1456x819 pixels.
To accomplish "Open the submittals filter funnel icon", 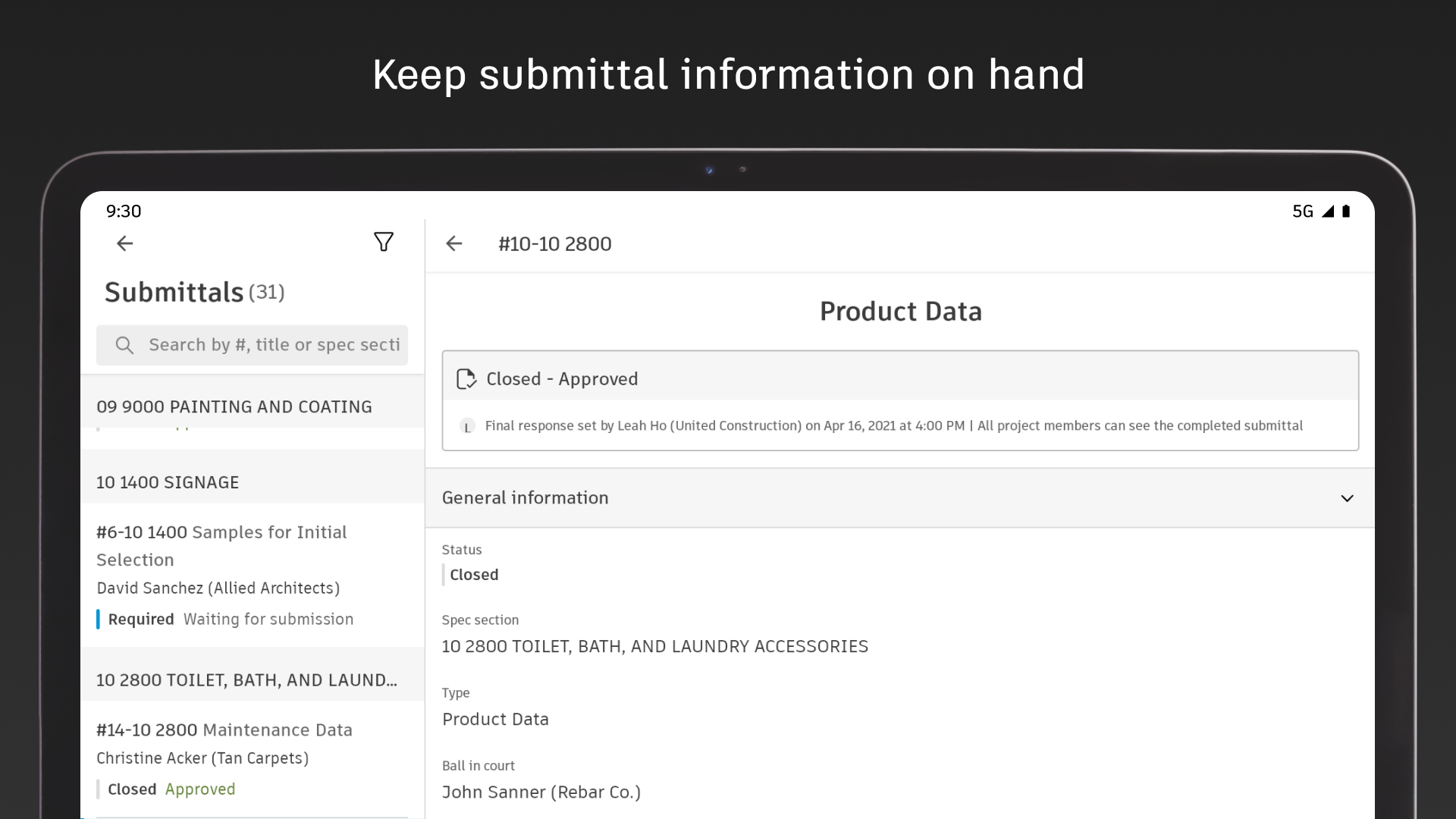I will 384,242.
